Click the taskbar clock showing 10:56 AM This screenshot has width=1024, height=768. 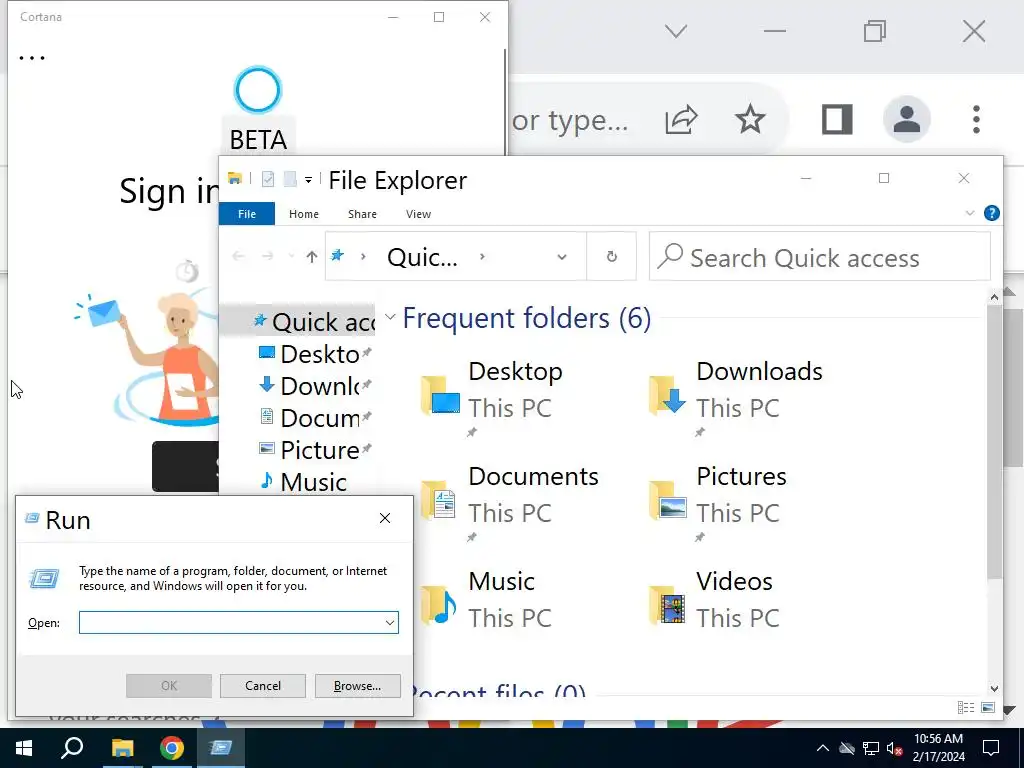pyautogui.click(x=938, y=748)
